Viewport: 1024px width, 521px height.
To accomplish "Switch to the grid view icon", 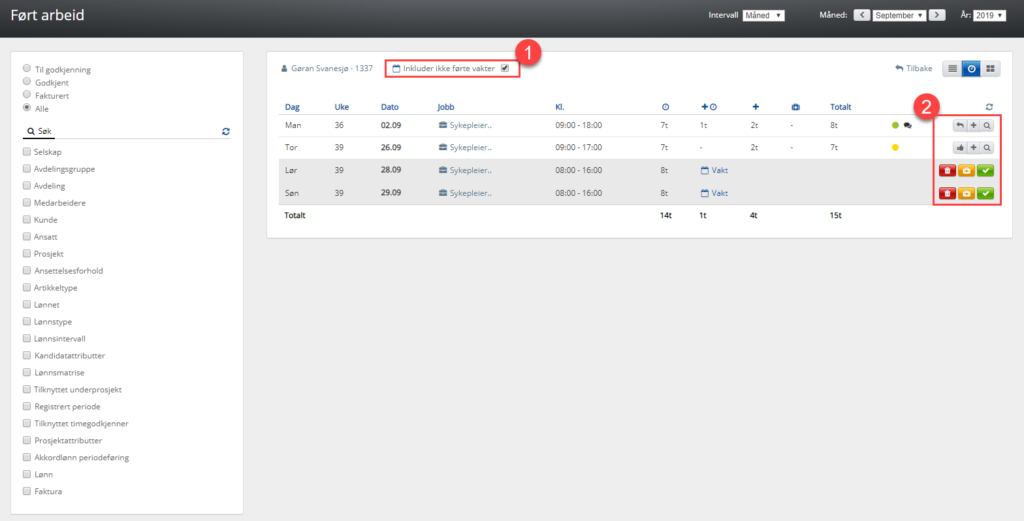I will pyautogui.click(x=990, y=69).
